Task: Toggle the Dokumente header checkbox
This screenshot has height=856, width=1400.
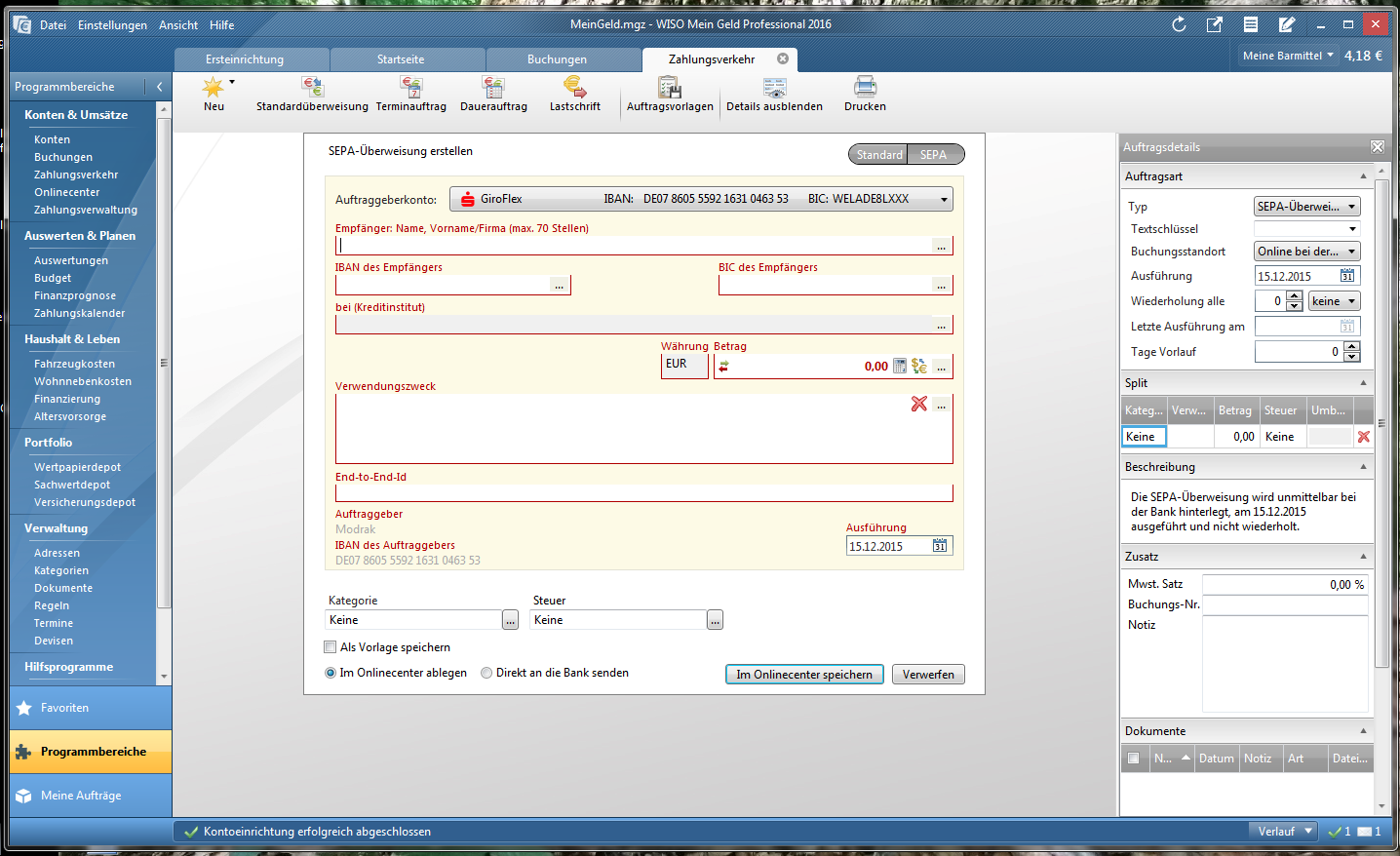Action: (1133, 759)
